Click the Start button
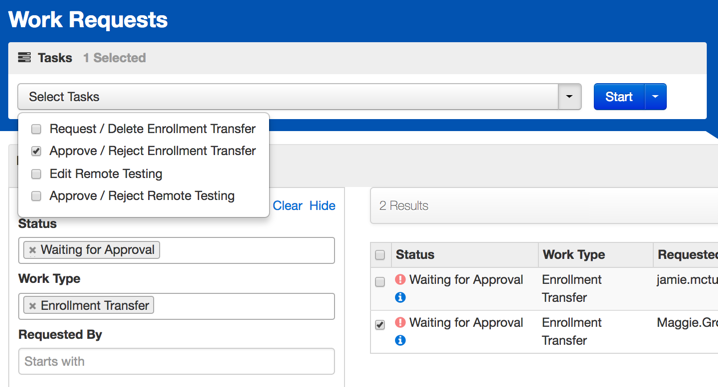The height and width of the screenshot is (387, 718). point(619,97)
